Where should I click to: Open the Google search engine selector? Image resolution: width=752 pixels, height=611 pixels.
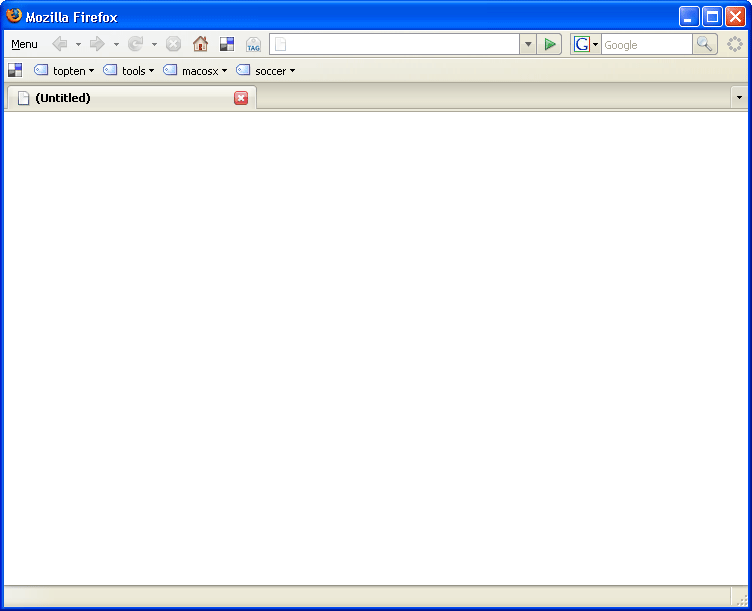click(586, 45)
